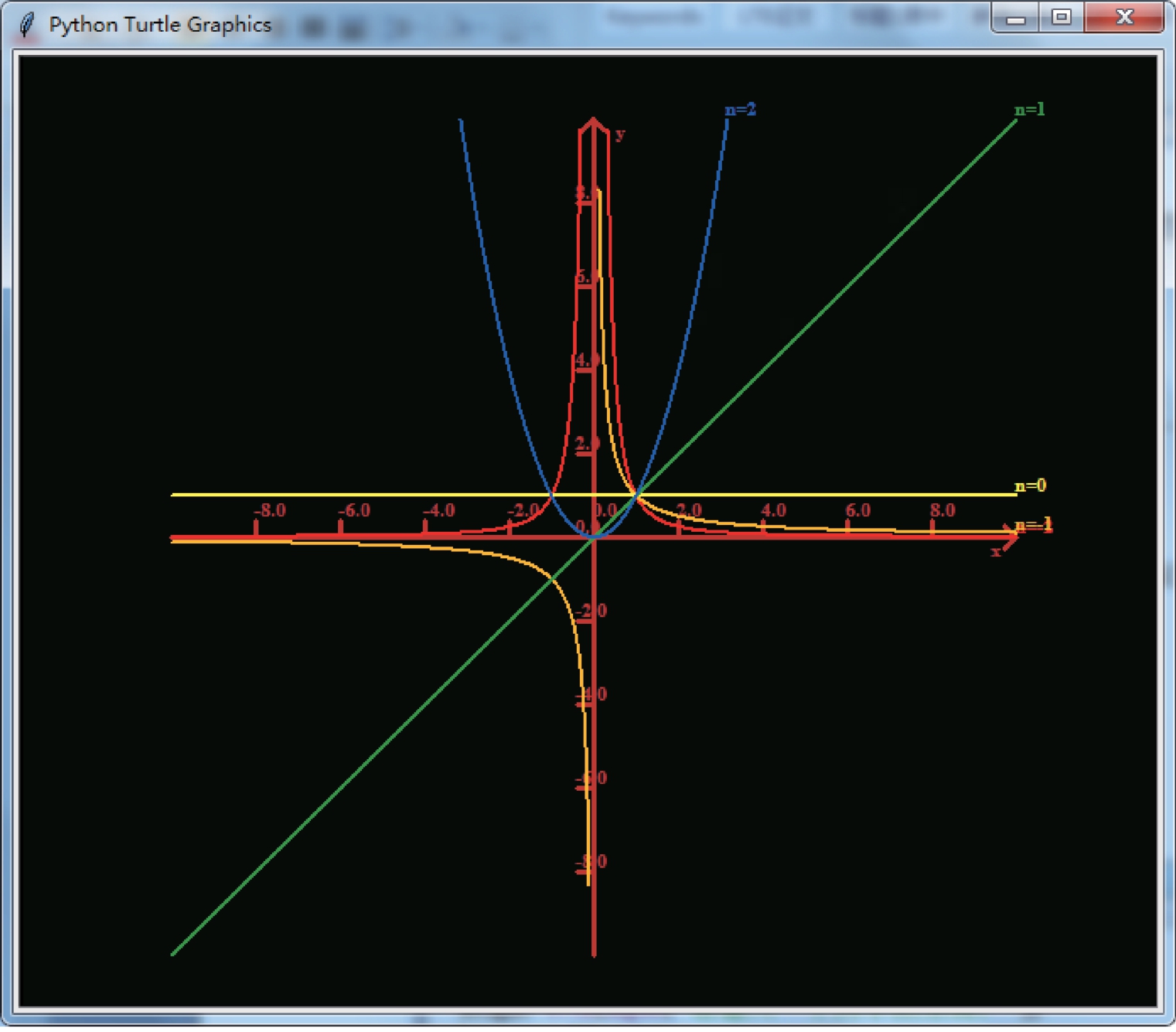Click the Python Turtle feather icon in title bar
Viewport: 1176px width, 1032px height.
coord(27,25)
